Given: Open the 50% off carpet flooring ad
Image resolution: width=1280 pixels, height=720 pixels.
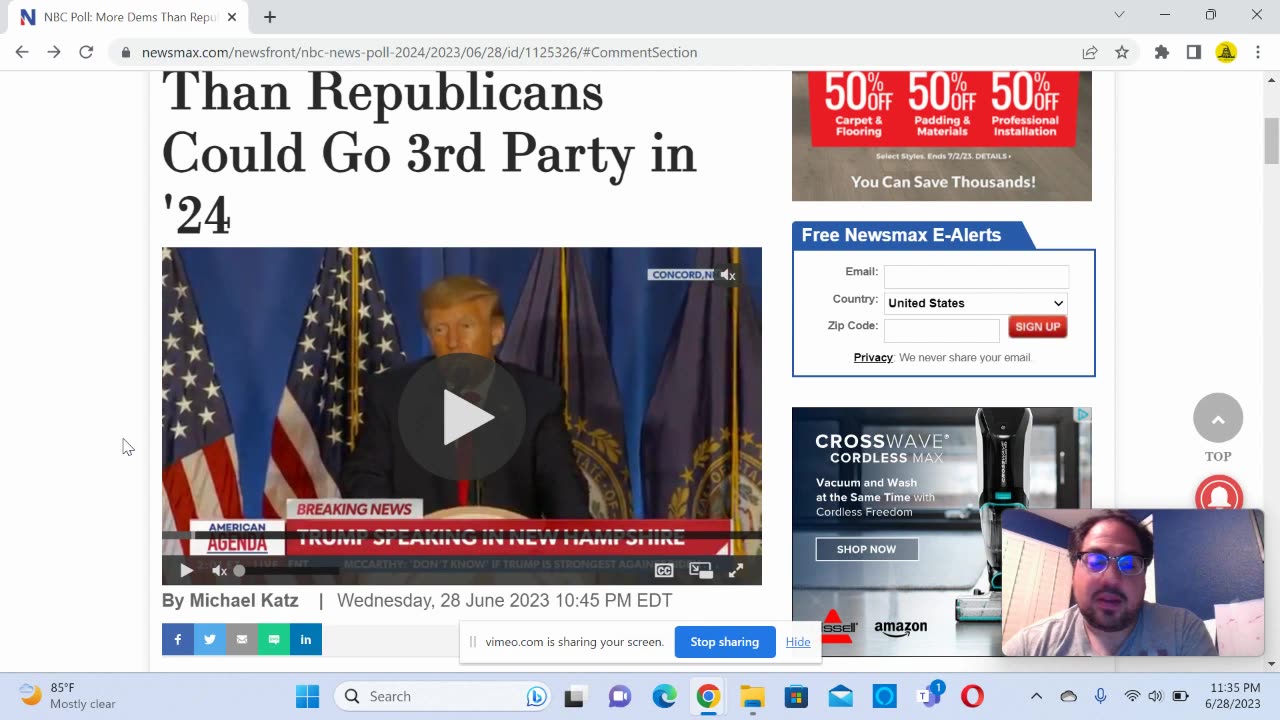Looking at the screenshot, I should [942, 136].
